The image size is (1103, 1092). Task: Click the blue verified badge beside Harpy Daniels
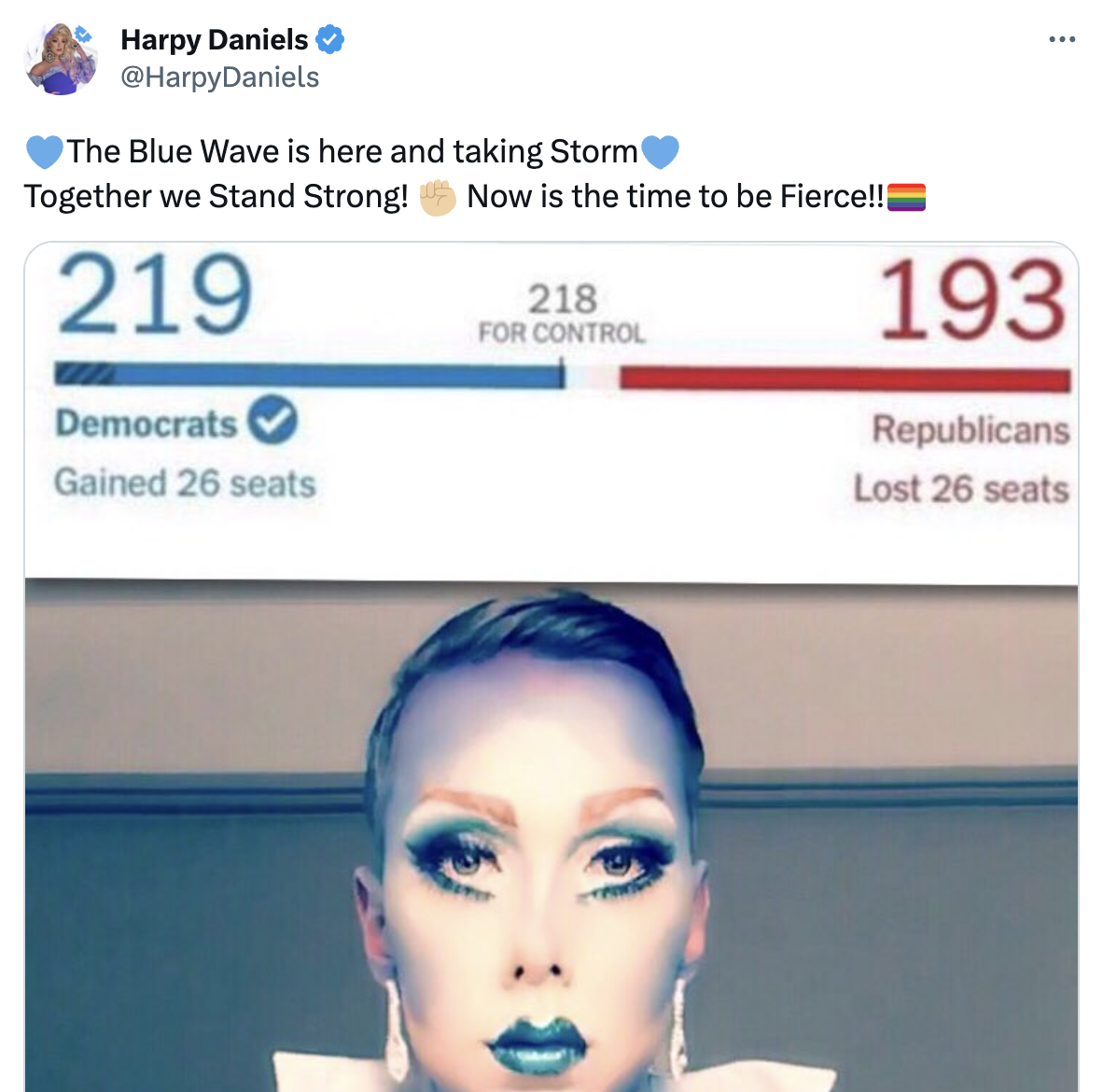coord(329,39)
